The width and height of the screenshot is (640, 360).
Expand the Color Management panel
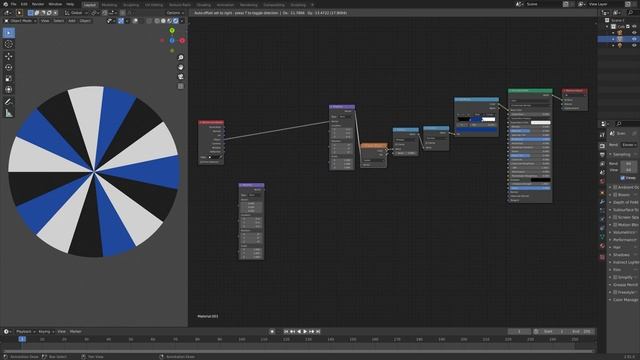tap(624, 300)
